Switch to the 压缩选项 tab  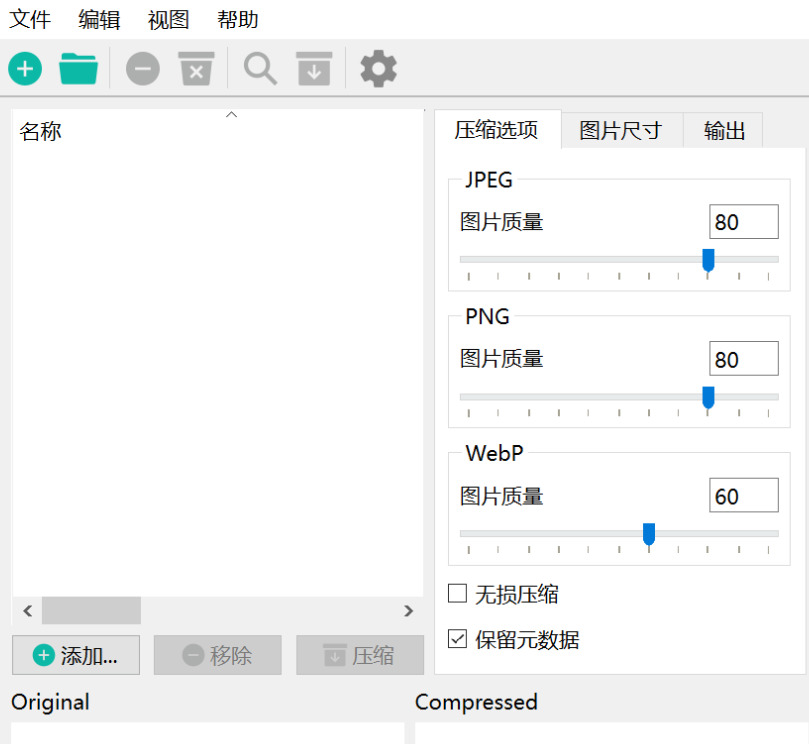click(497, 130)
